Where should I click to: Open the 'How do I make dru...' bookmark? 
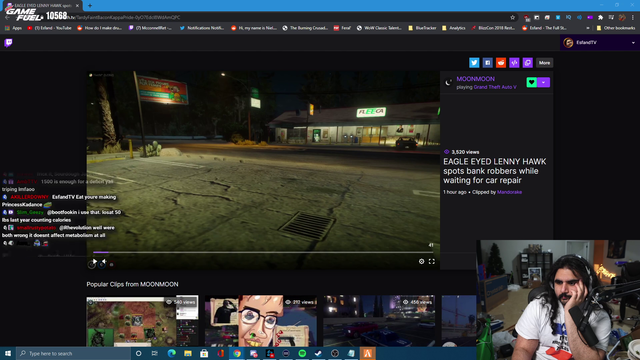point(100,28)
